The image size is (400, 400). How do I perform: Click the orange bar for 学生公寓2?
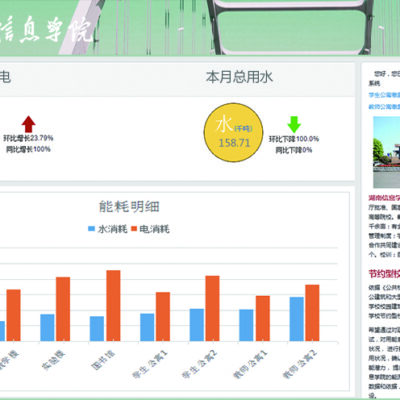pos(212,308)
